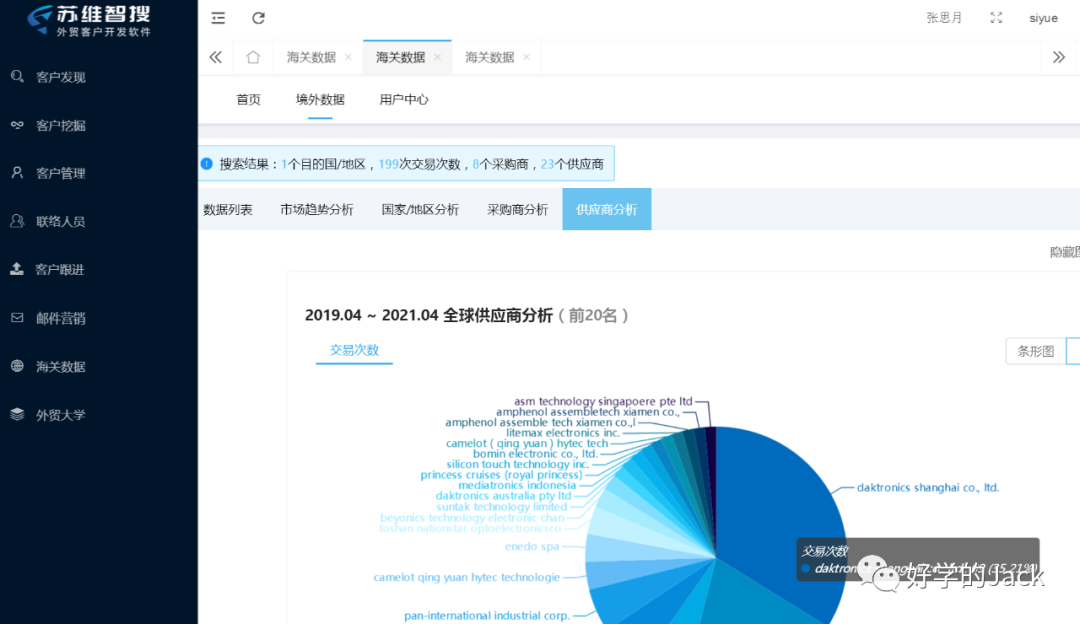
Task: Open the siyue user account menu
Action: coord(1043,17)
